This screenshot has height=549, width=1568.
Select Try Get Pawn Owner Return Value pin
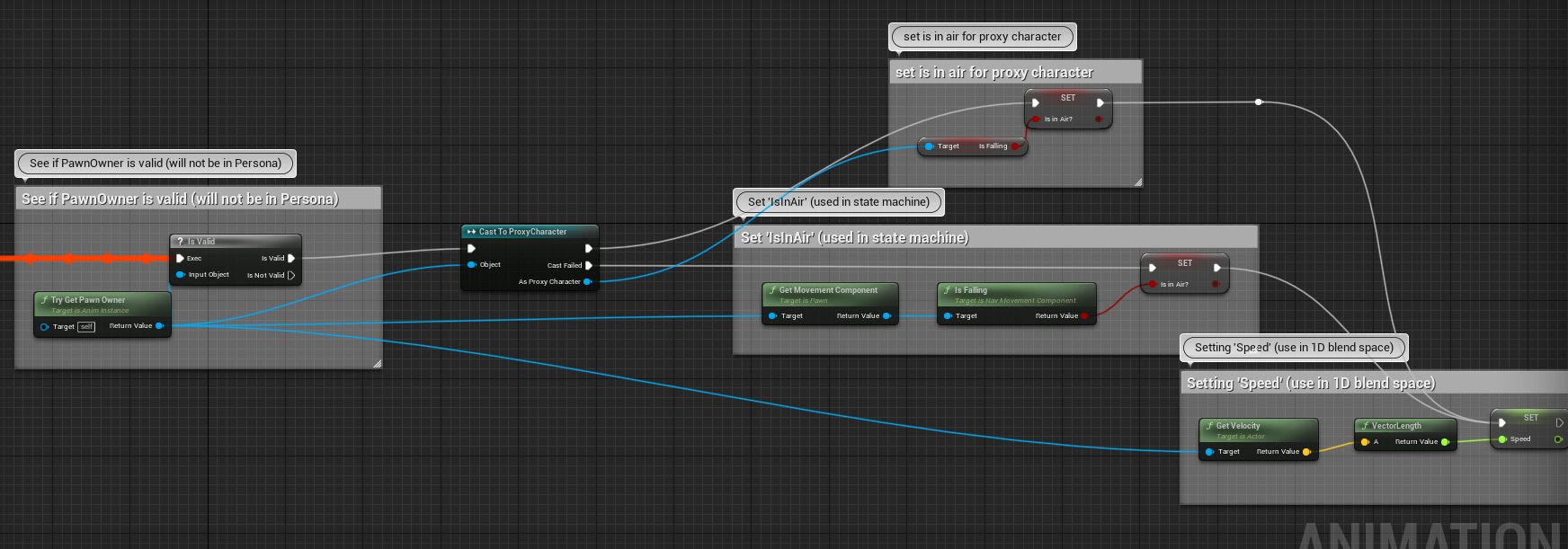point(160,325)
